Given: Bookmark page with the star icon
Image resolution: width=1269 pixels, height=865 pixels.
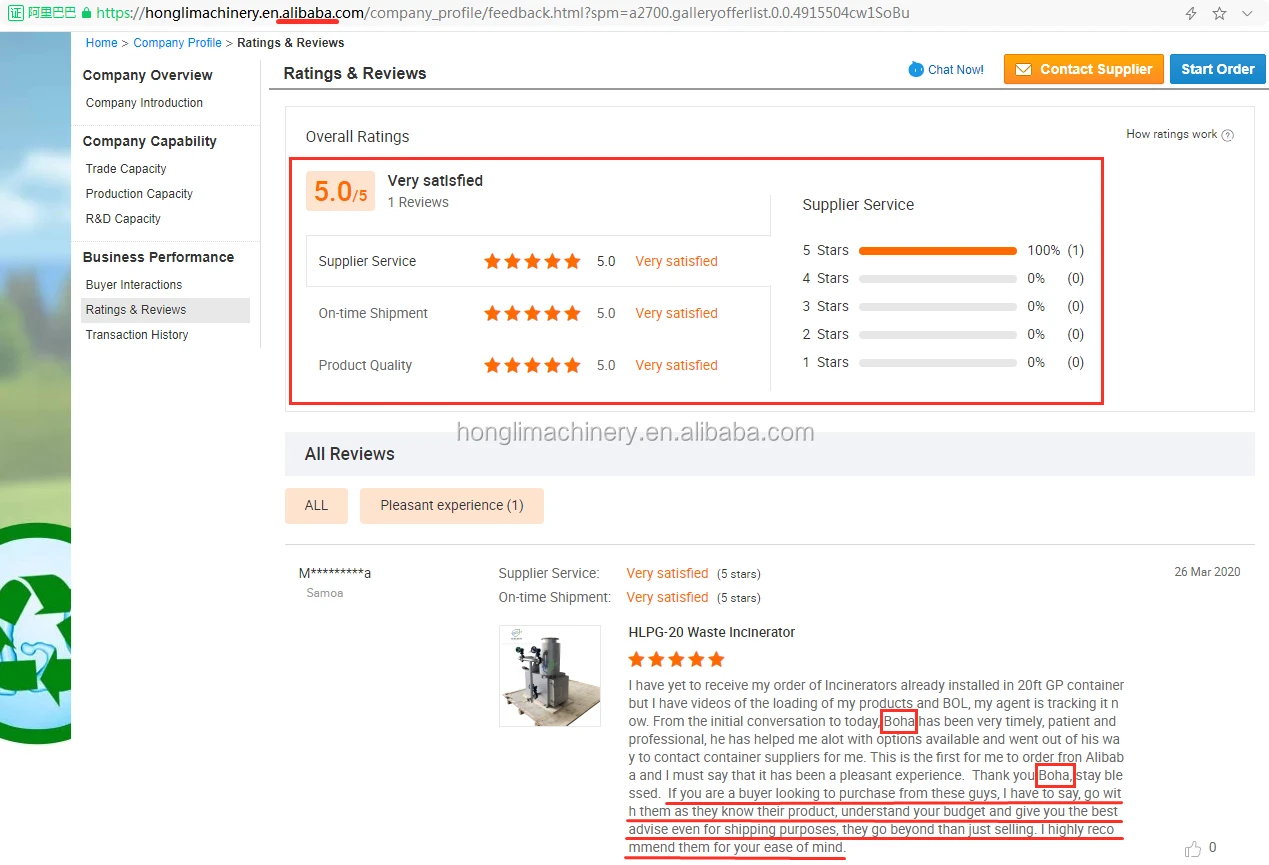Looking at the screenshot, I should coord(1219,14).
